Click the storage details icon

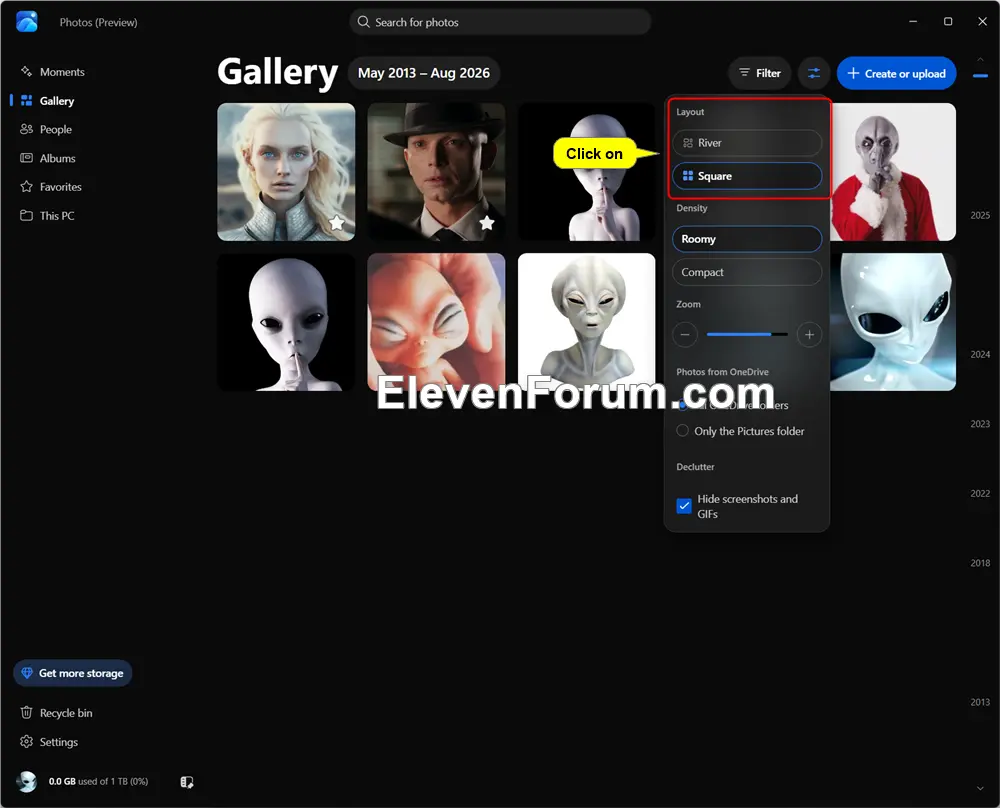click(x=187, y=782)
